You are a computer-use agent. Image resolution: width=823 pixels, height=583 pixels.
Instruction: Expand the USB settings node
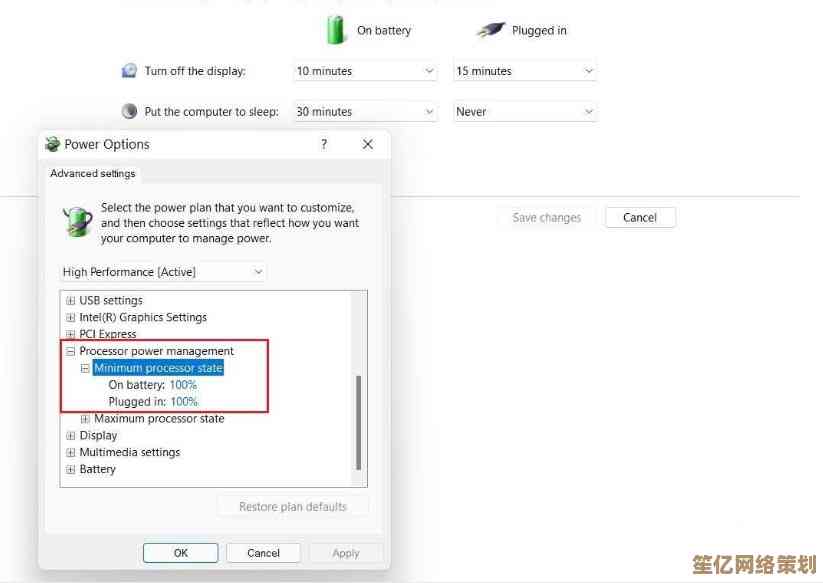click(x=70, y=301)
